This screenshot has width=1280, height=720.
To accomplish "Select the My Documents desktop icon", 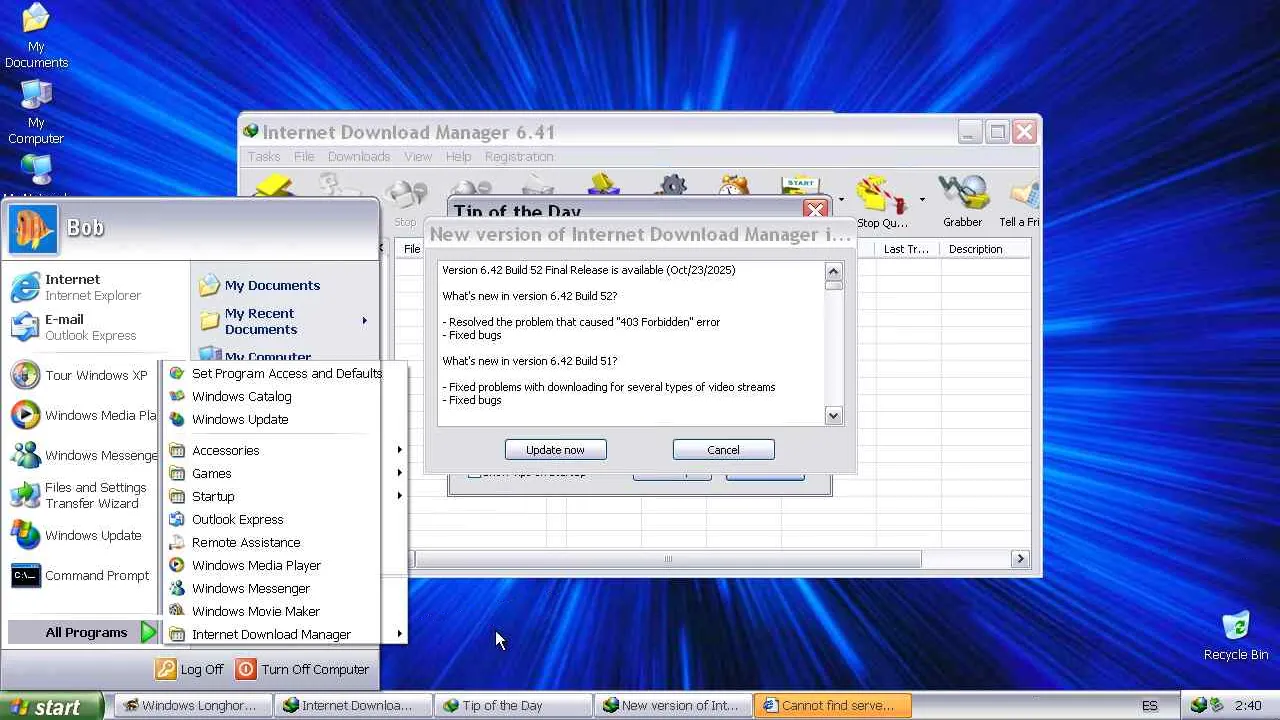I will click(36, 36).
